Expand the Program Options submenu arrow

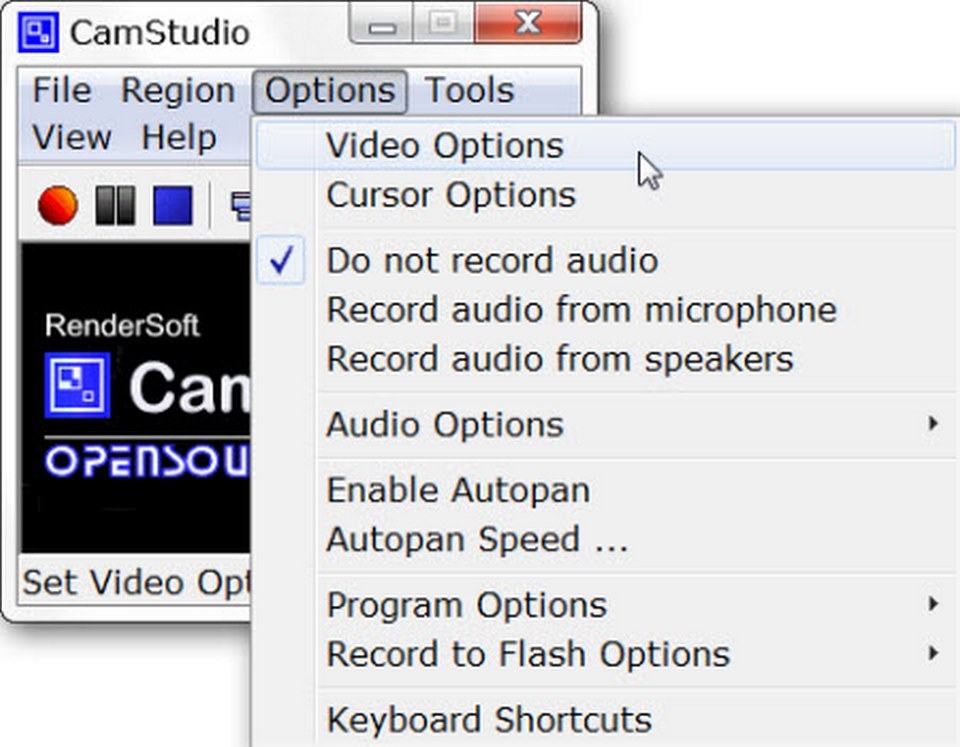932,604
